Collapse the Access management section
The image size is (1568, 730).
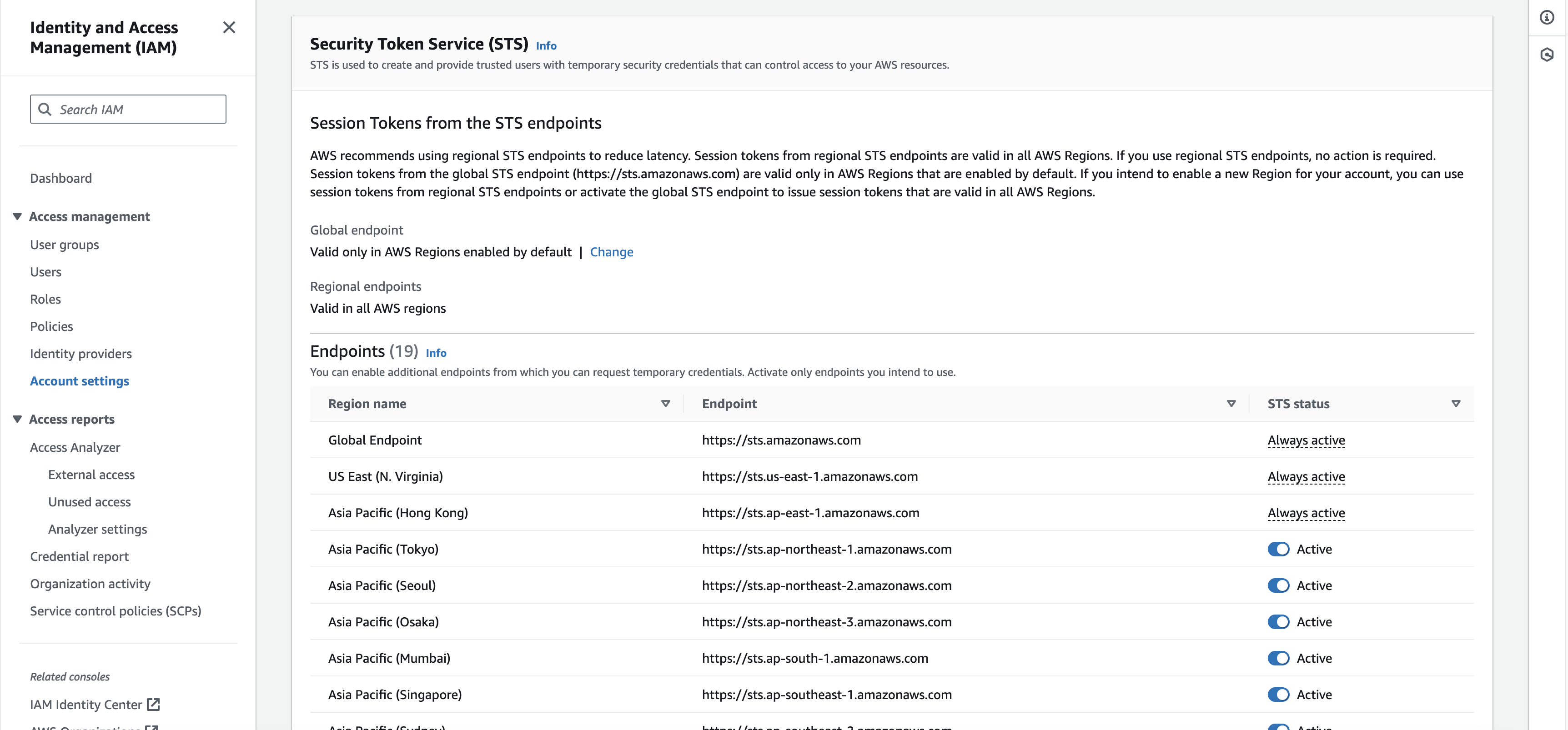pos(17,216)
